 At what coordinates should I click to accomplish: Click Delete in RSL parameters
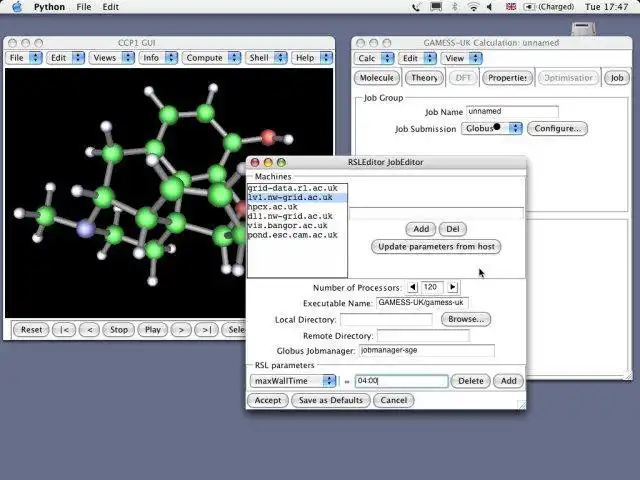click(471, 381)
